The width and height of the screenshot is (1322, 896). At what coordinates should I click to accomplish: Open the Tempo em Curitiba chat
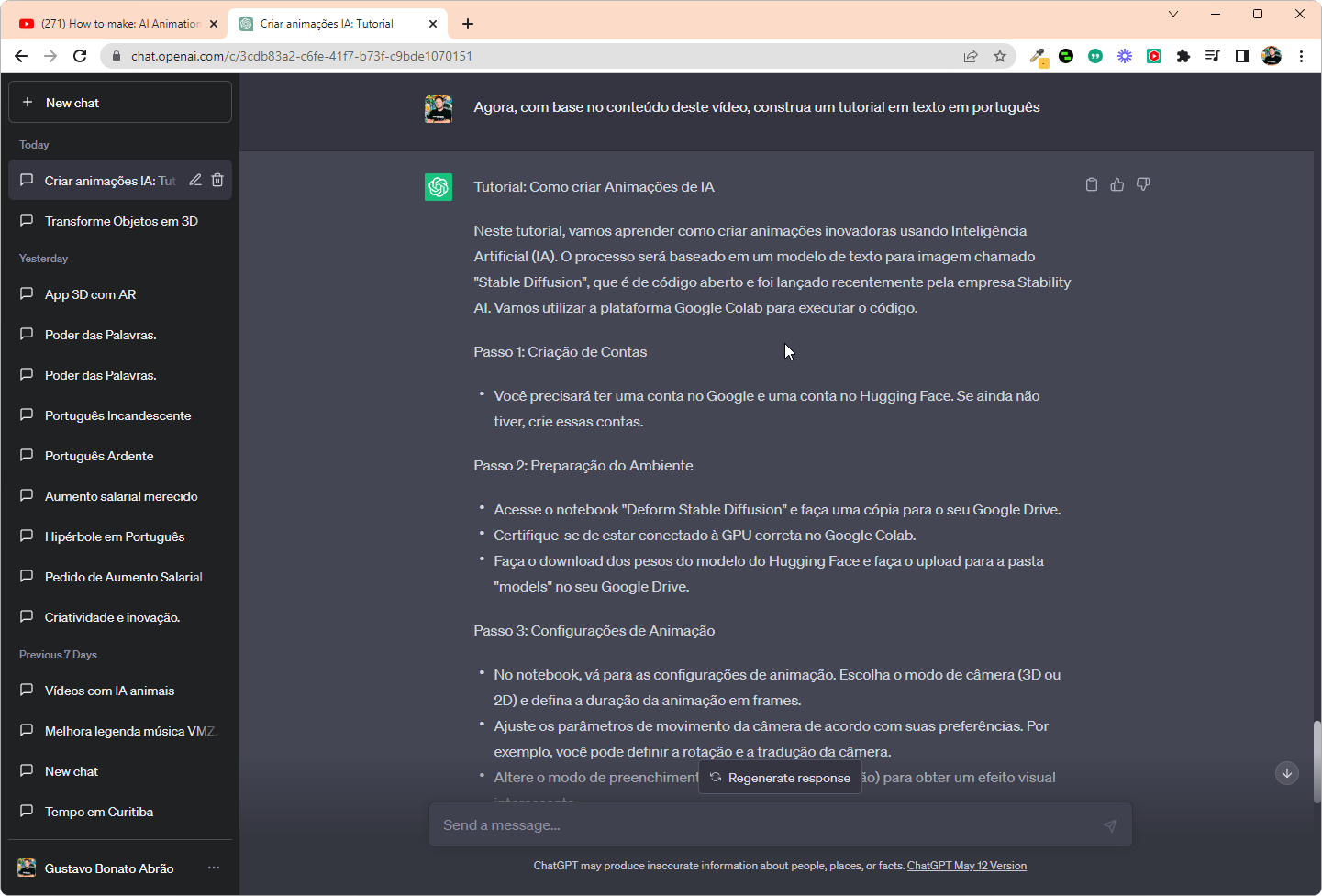120,812
